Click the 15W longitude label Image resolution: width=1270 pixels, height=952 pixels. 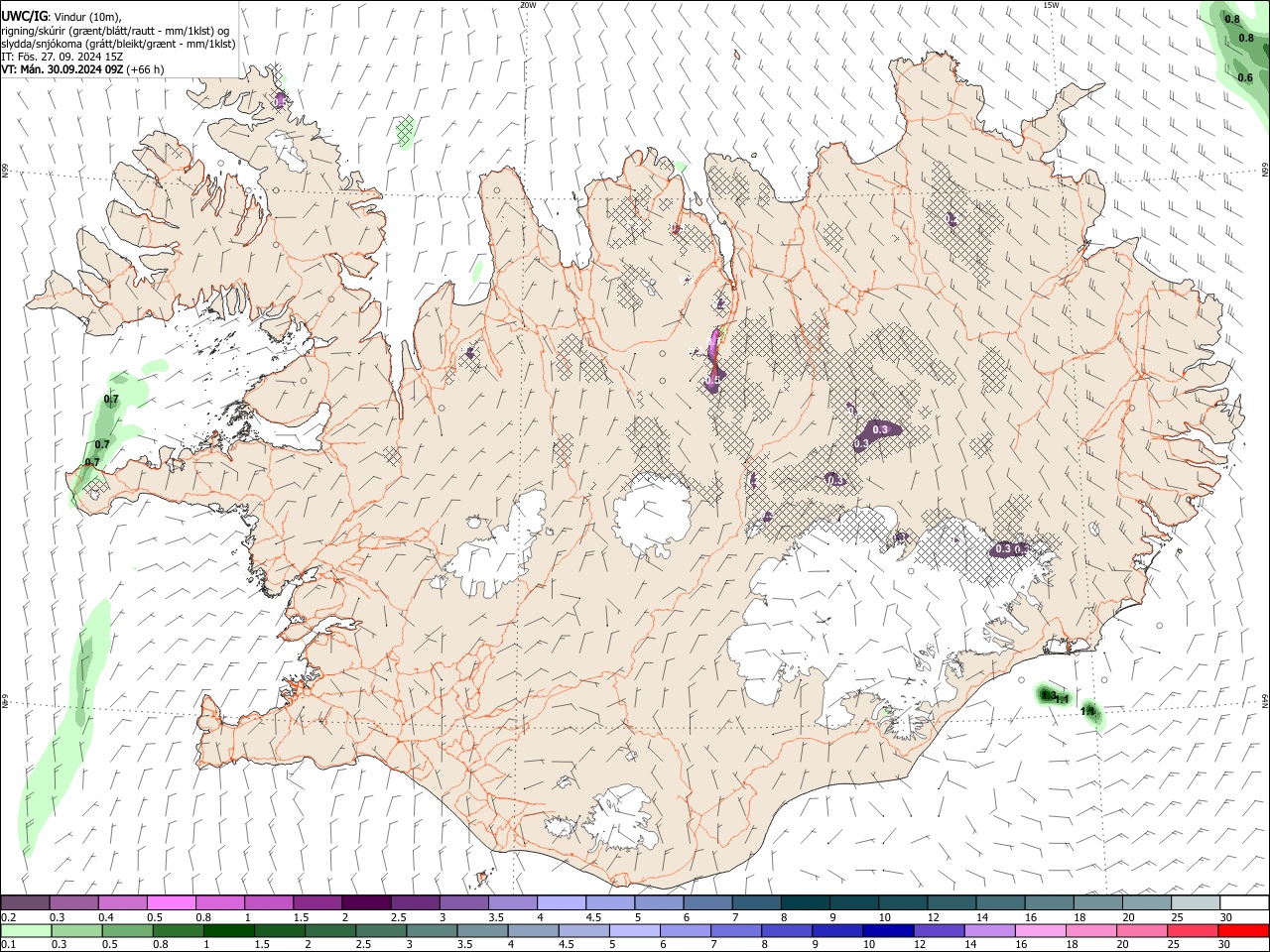tap(1051, 5)
